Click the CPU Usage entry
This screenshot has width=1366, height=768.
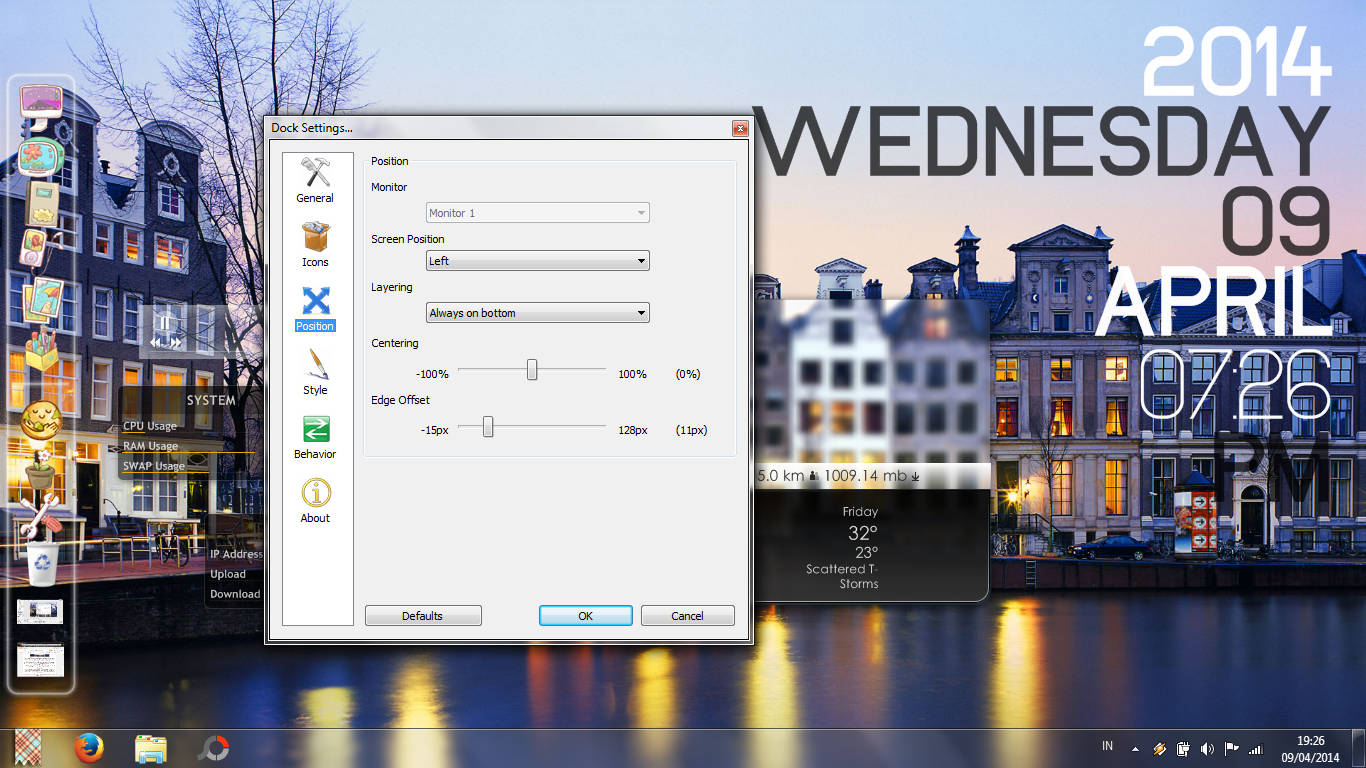click(150, 426)
